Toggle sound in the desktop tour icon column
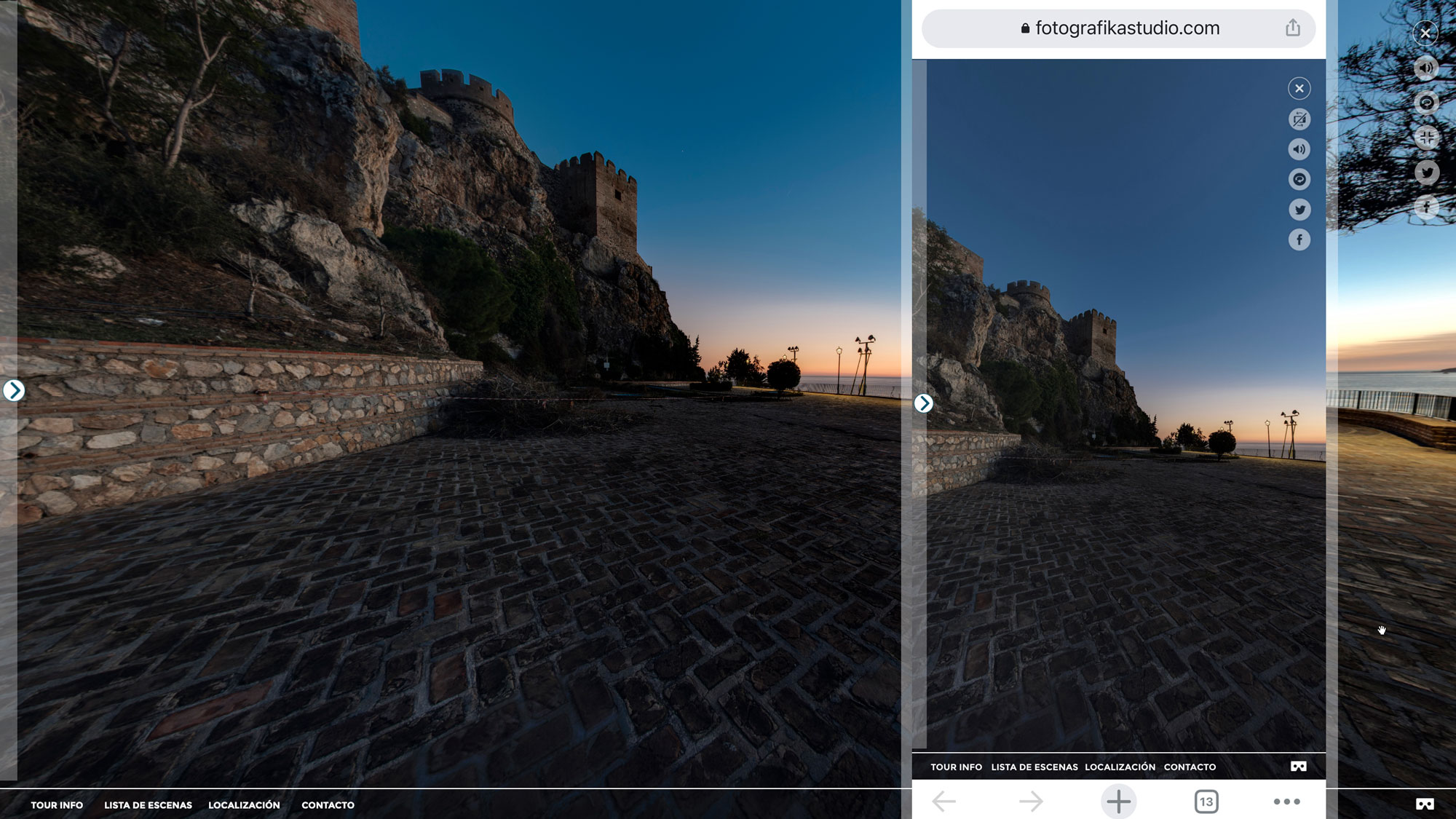 tap(1426, 68)
